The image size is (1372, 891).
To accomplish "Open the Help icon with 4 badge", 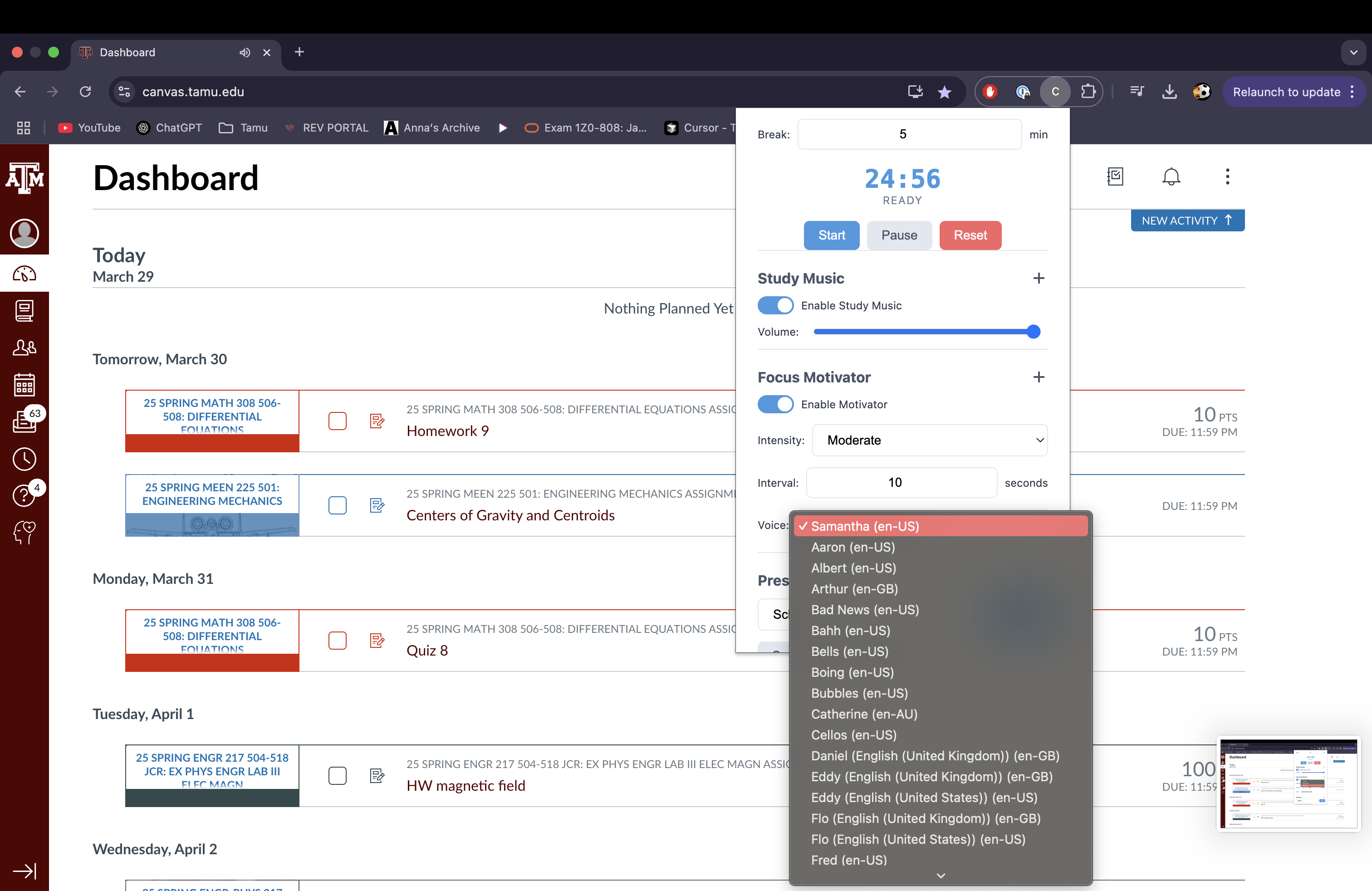I will (x=24, y=495).
